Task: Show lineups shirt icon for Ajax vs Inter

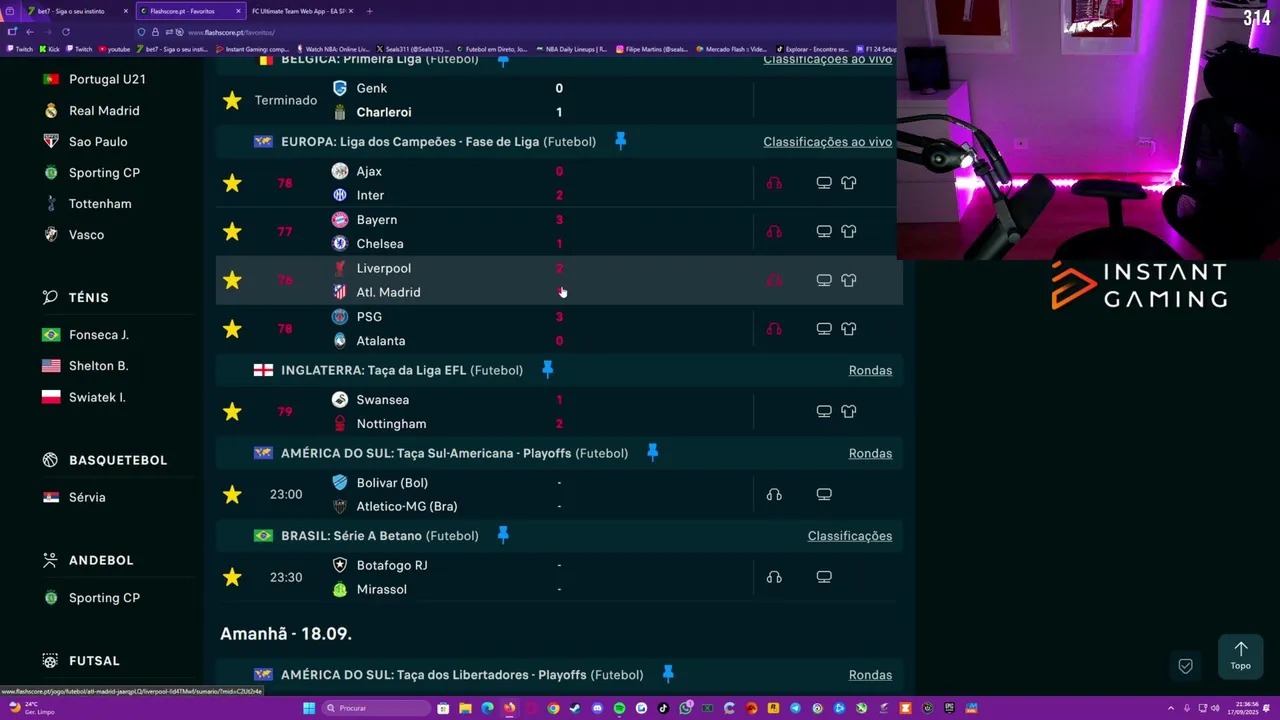Action: (x=849, y=183)
